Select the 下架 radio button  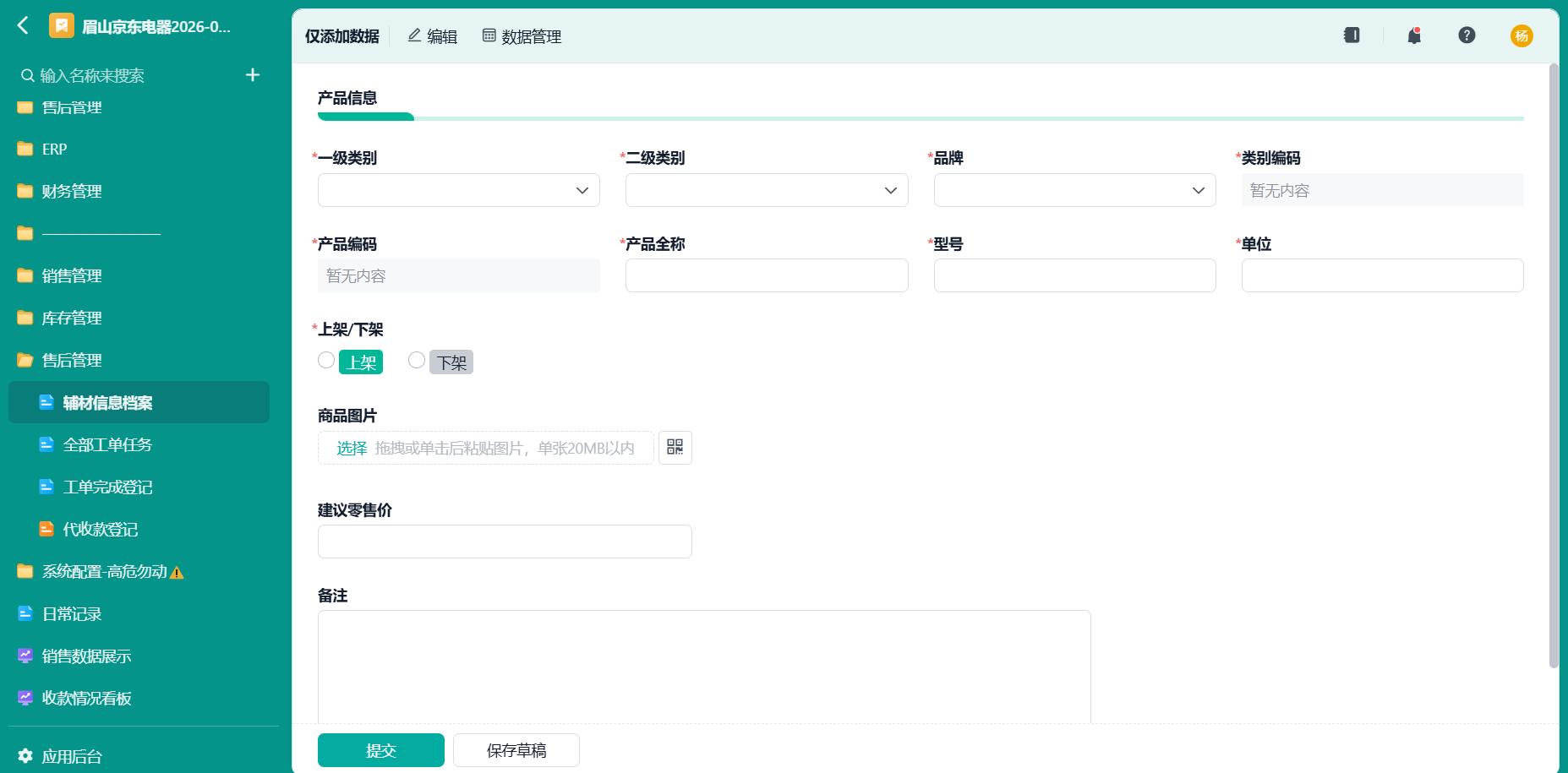pos(417,361)
